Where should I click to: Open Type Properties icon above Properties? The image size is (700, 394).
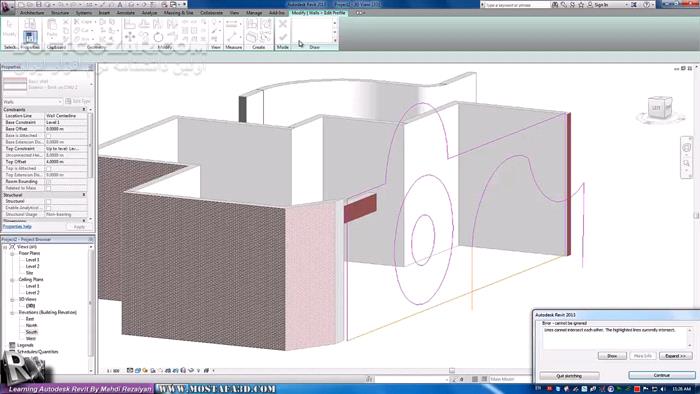point(30,24)
